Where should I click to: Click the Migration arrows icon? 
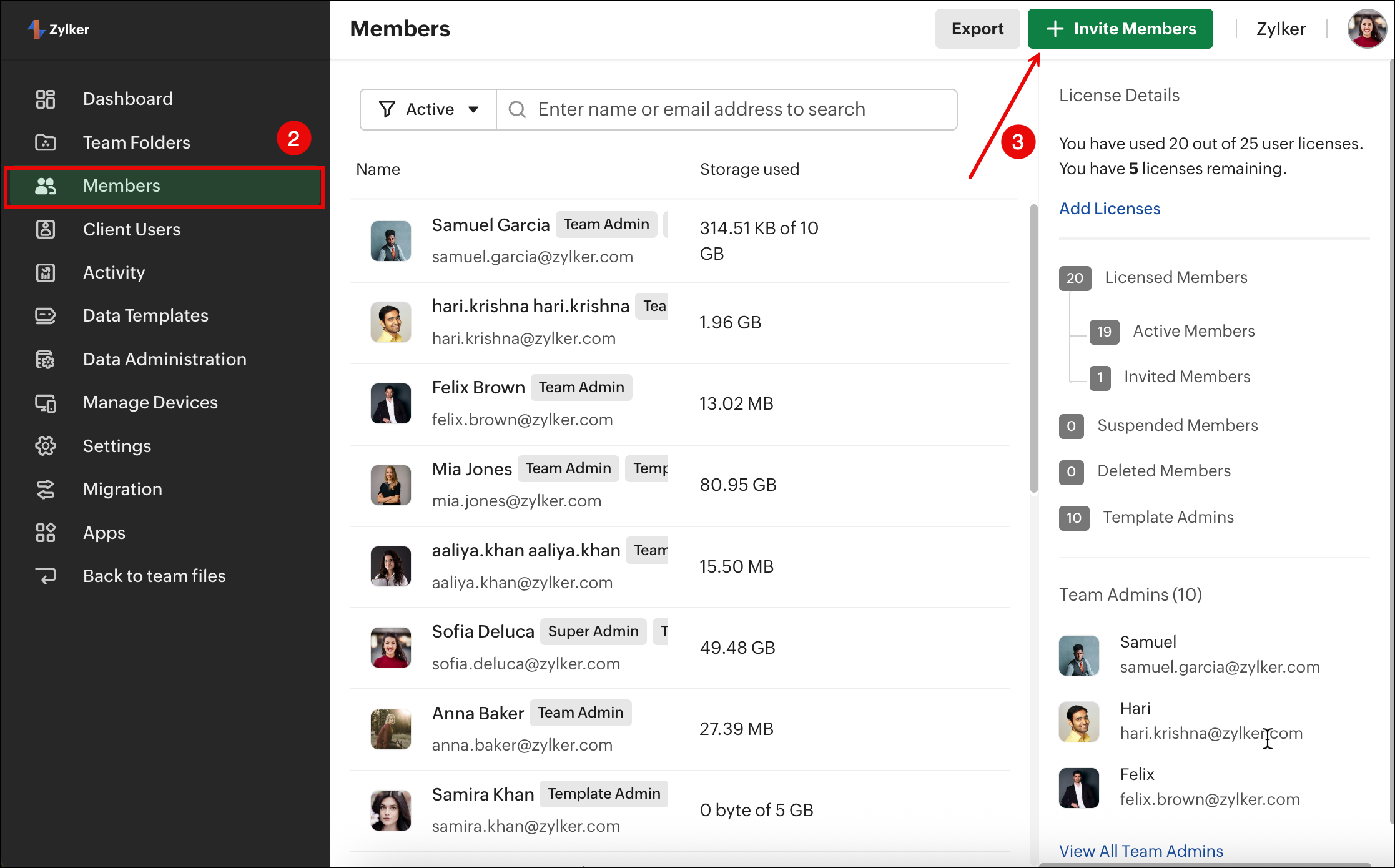coord(45,489)
